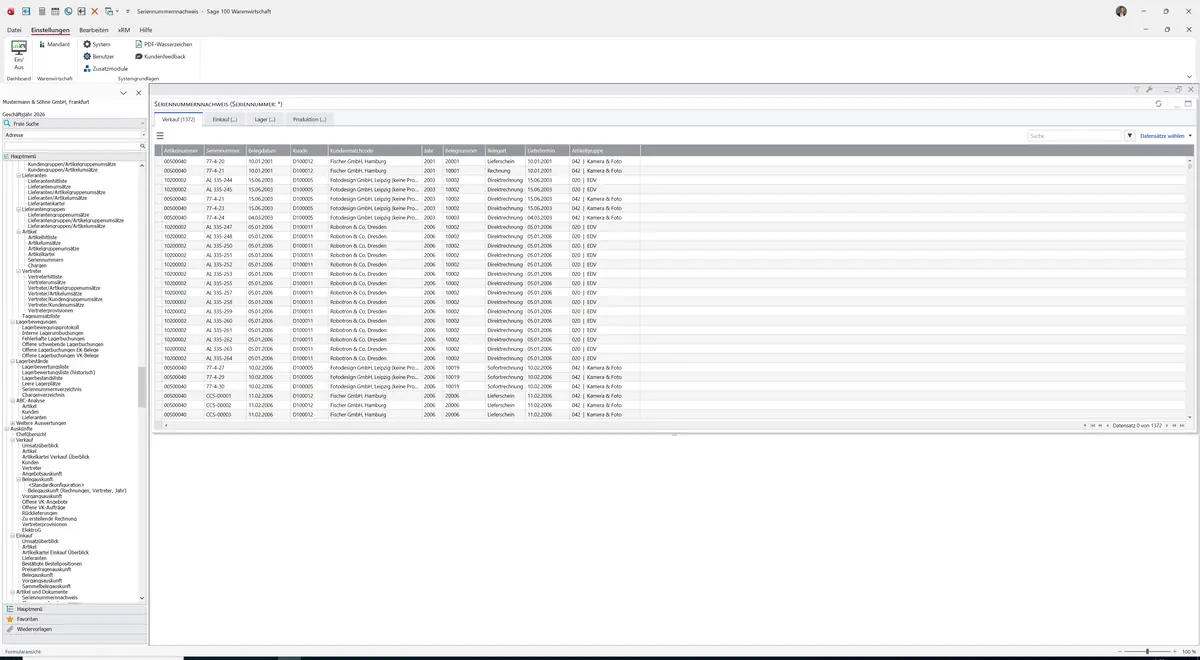Toggle the Dashboard Ein/Aus button

(18, 55)
